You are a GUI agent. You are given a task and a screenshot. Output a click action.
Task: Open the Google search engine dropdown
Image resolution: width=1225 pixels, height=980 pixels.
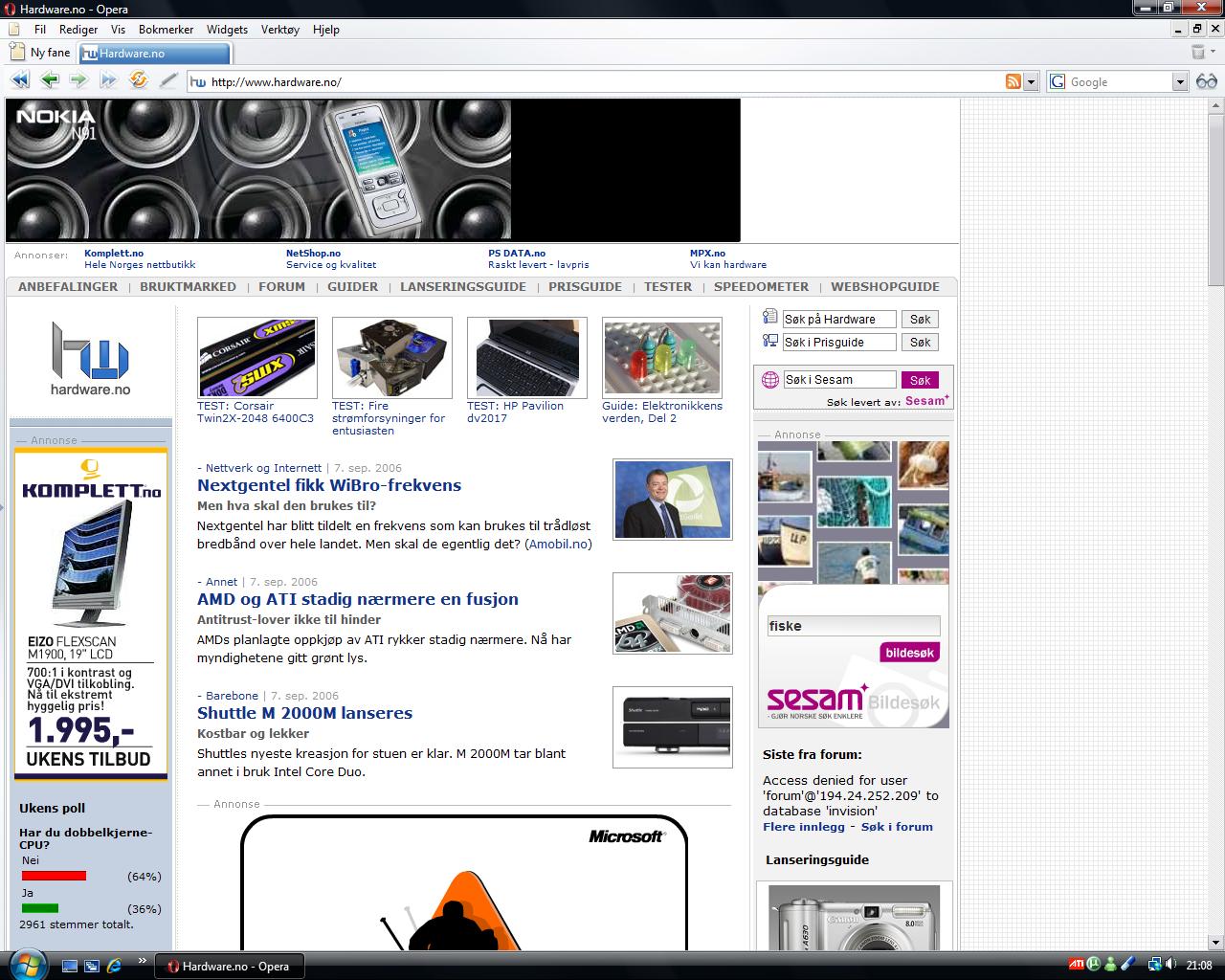click(x=1180, y=82)
